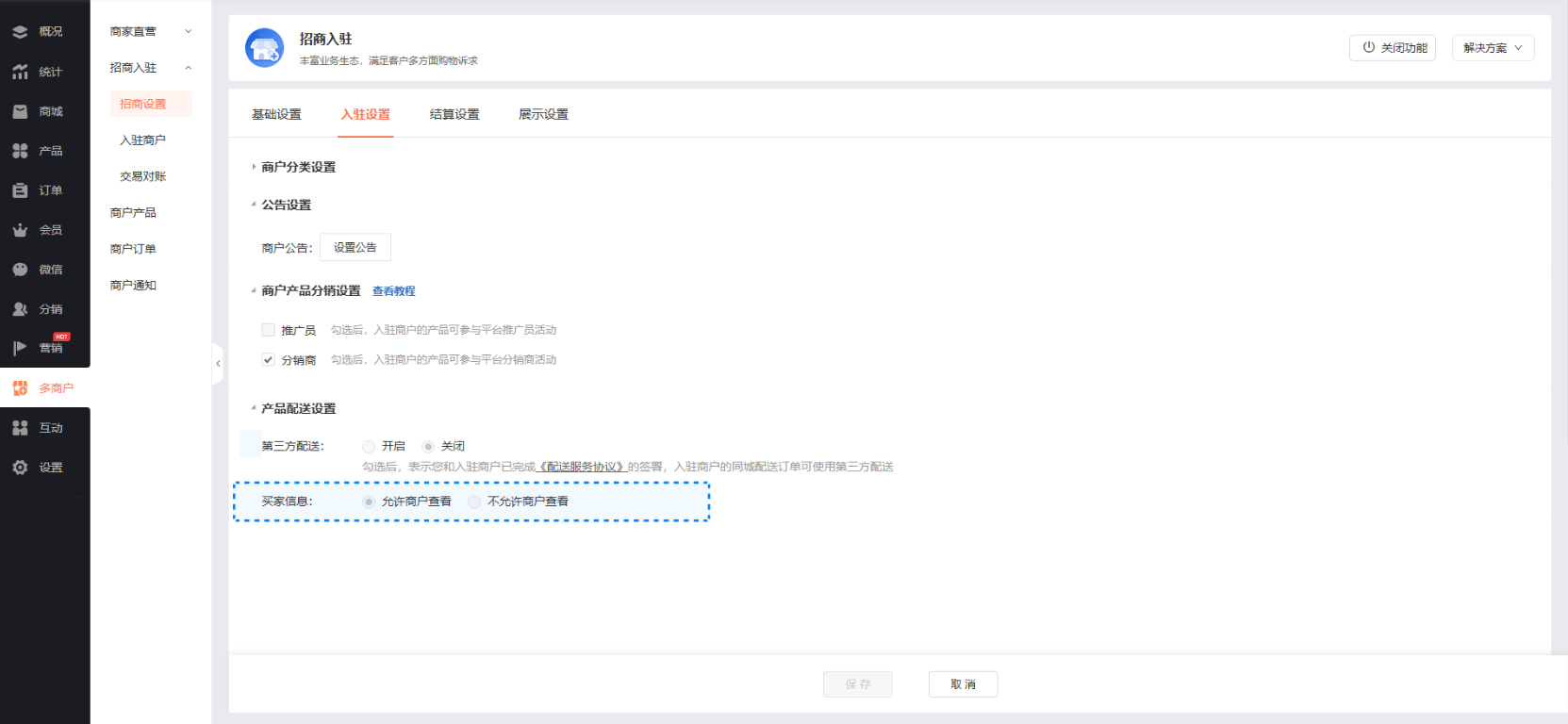This screenshot has height=724, width=1568.
Task: Open 入驻商户 in the submenu
Action: (143, 140)
